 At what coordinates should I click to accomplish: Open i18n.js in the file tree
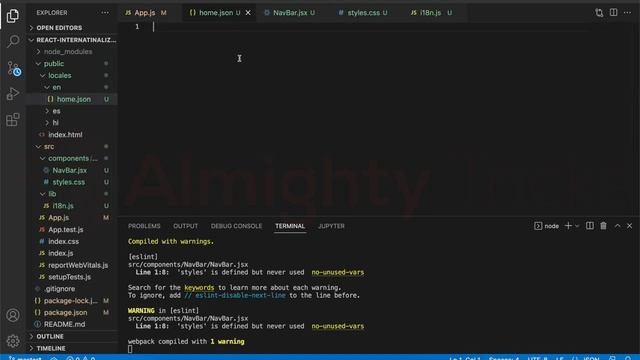coord(72,206)
